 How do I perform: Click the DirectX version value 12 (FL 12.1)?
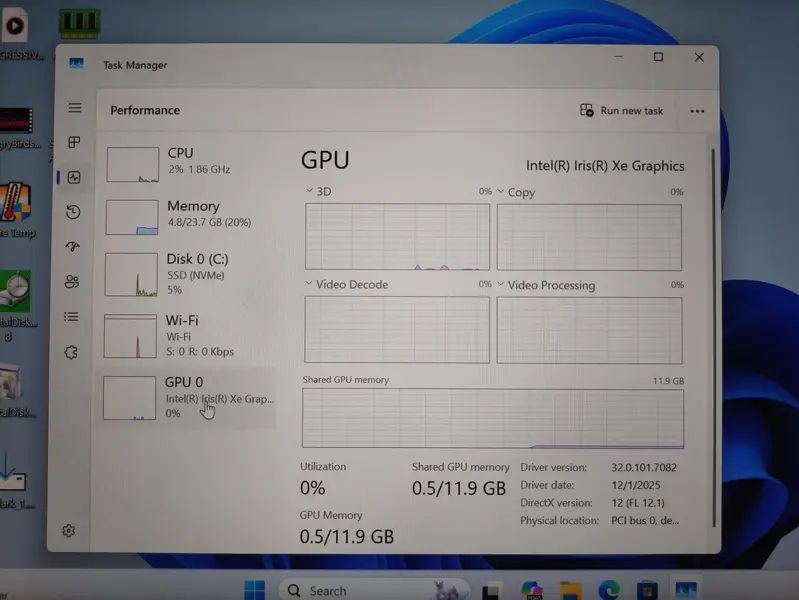point(637,503)
